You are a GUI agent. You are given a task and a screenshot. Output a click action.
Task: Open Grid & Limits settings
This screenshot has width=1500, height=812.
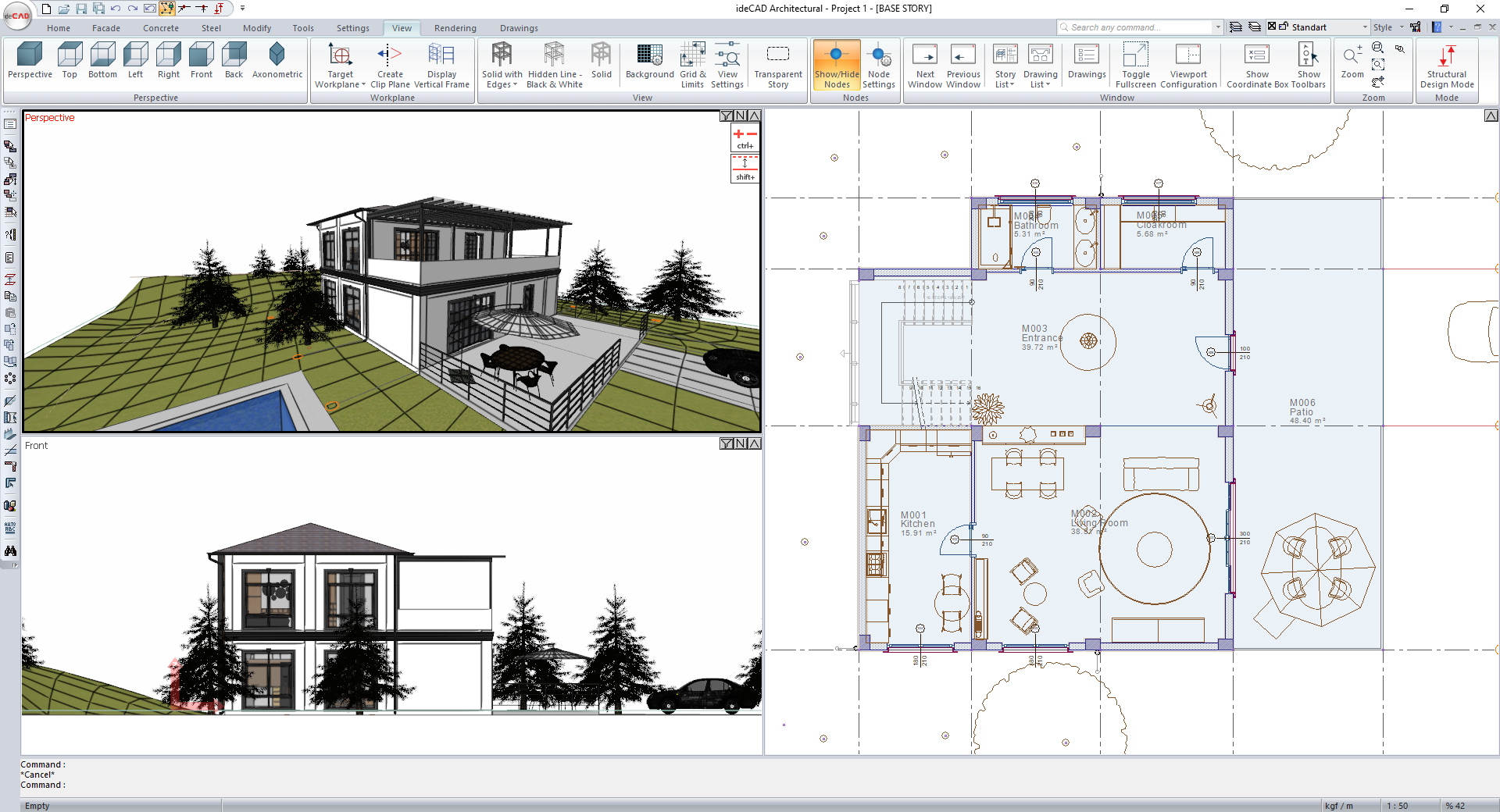692,64
